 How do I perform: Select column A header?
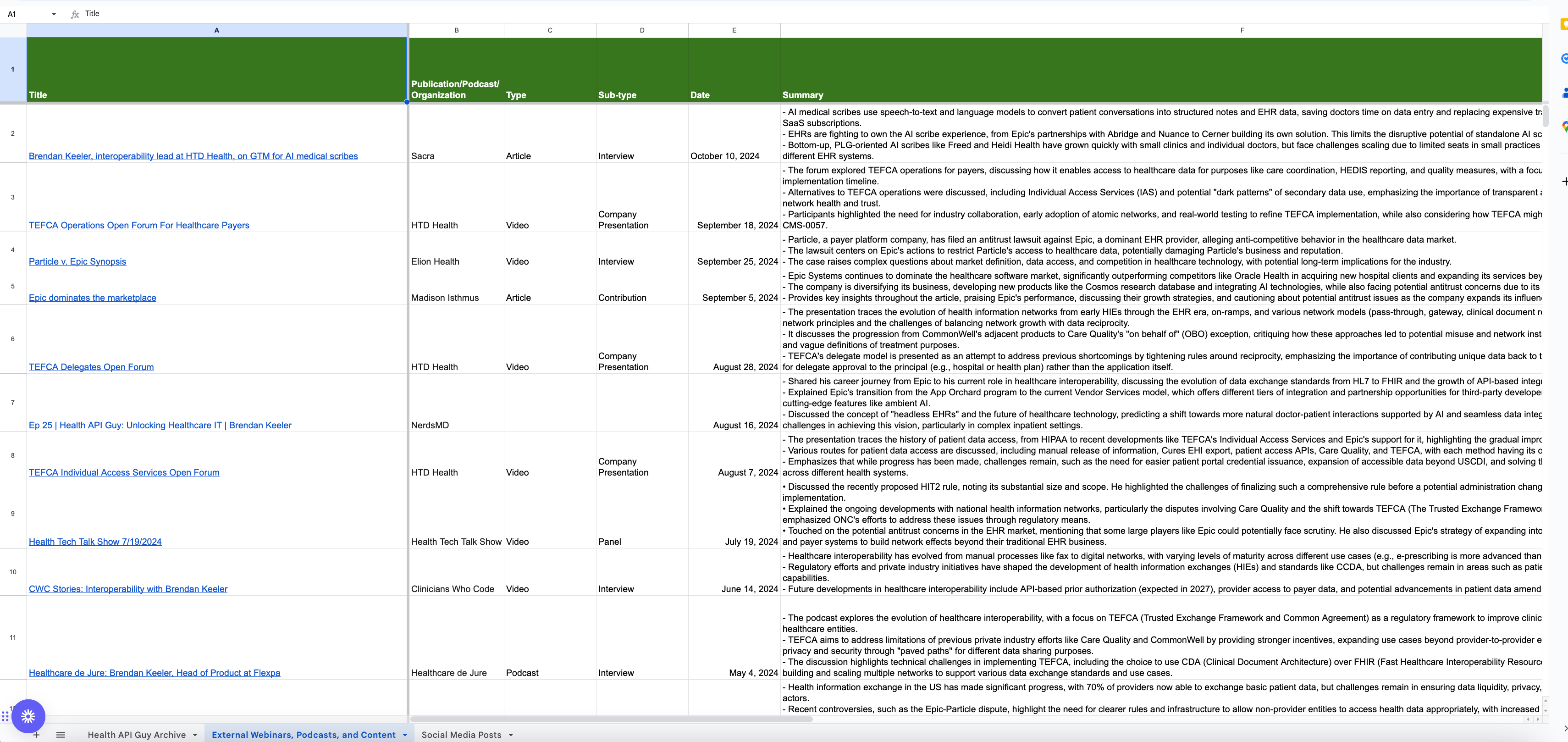click(217, 30)
